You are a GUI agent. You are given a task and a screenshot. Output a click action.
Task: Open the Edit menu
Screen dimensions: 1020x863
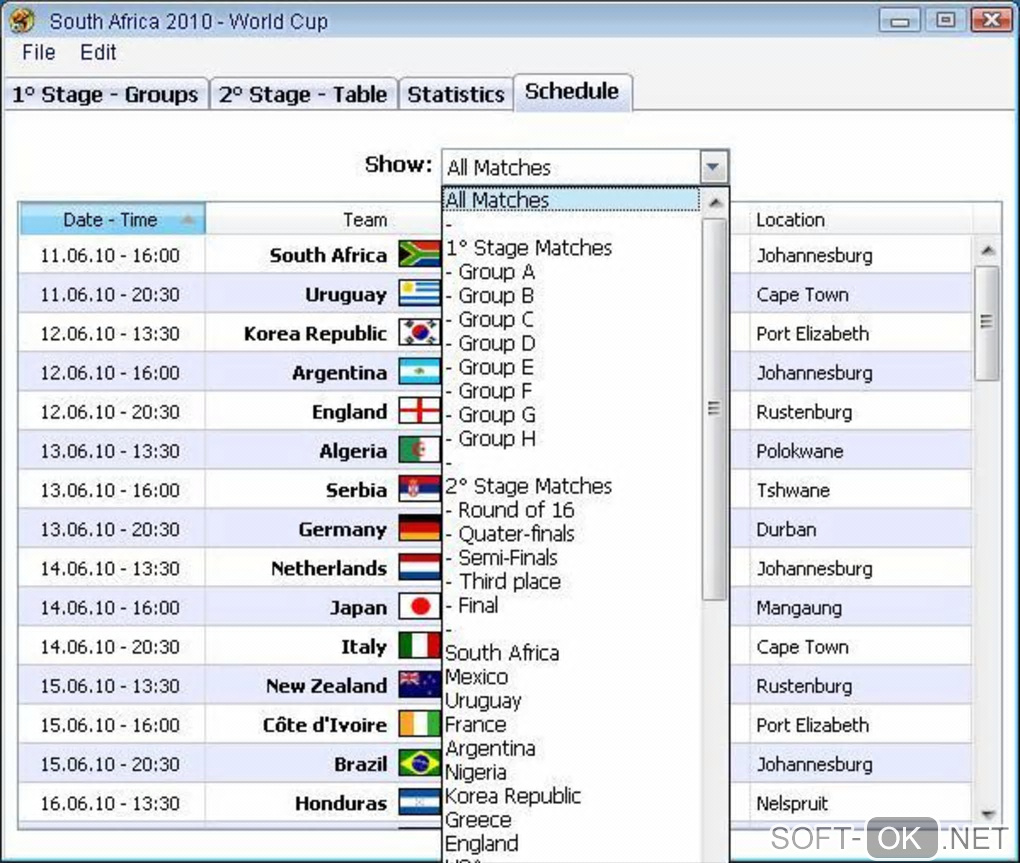(98, 53)
